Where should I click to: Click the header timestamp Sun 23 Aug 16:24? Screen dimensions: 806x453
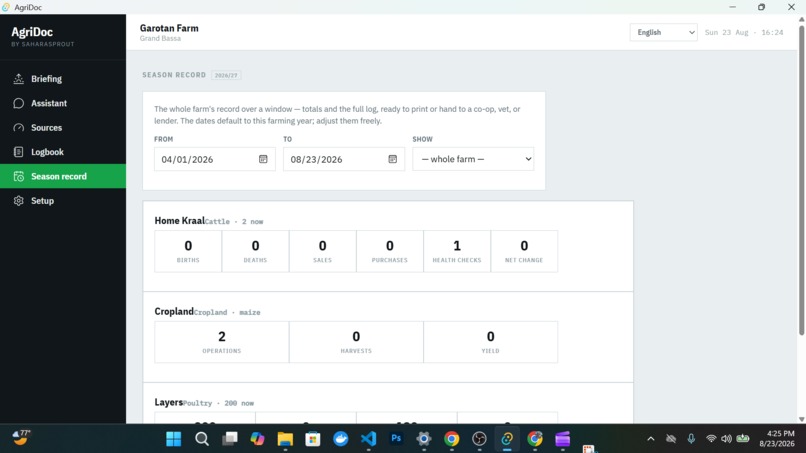pyautogui.click(x=744, y=32)
